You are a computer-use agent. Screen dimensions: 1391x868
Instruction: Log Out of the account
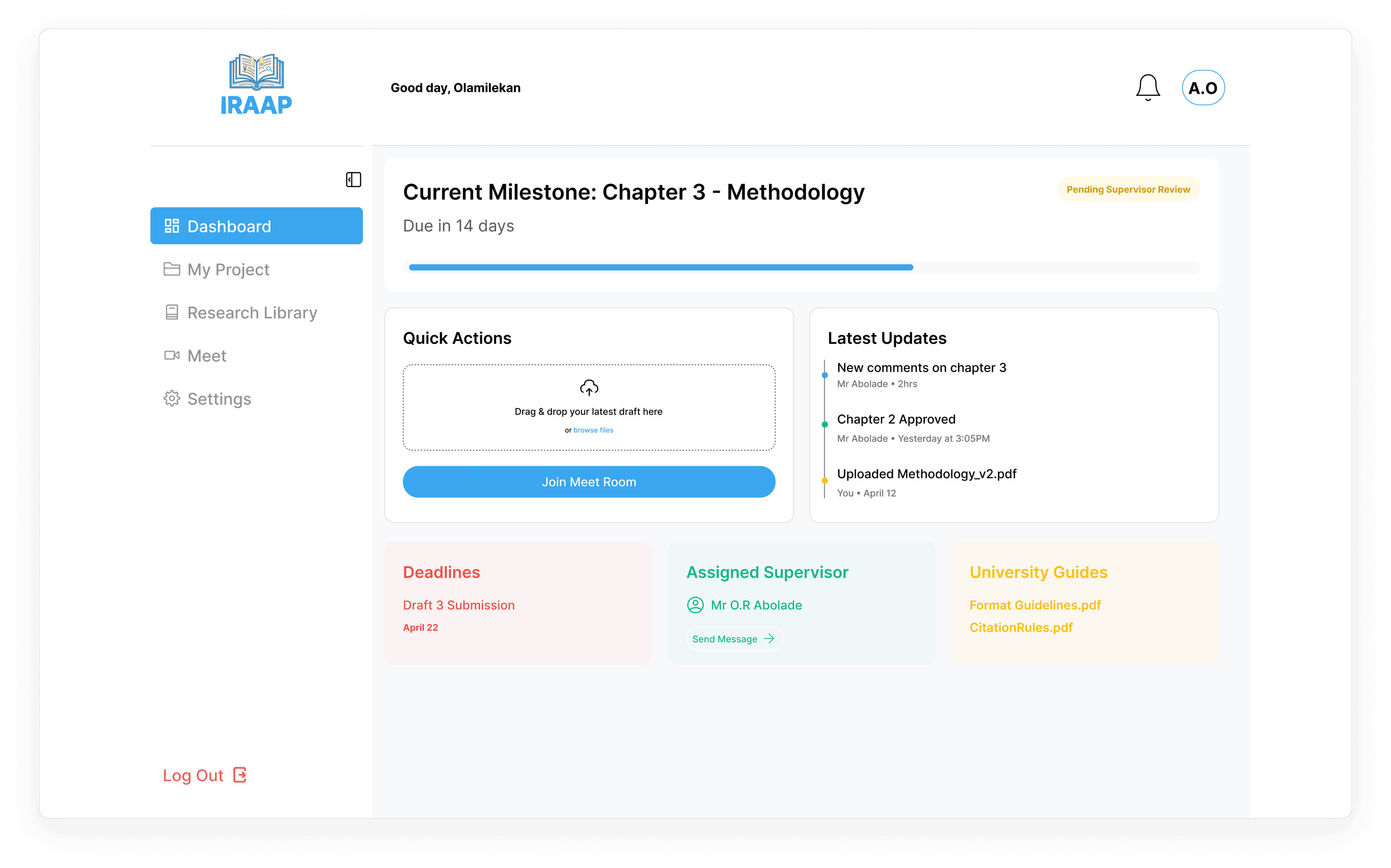[x=205, y=775]
